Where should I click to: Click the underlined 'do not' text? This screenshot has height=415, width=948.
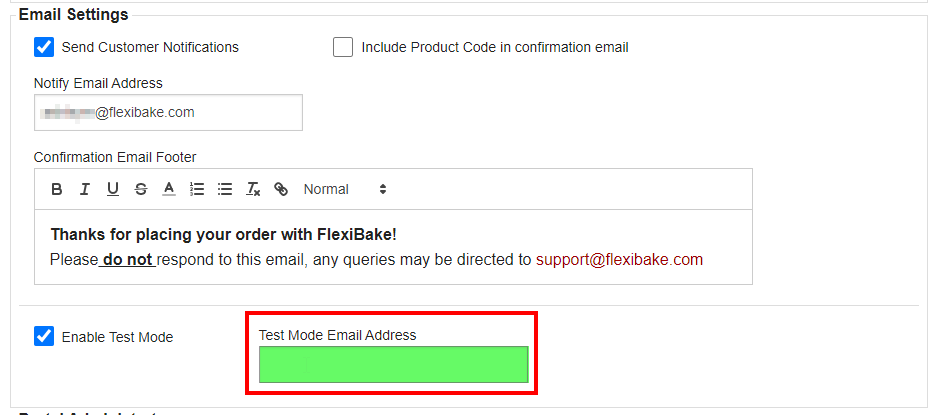tap(128, 260)
